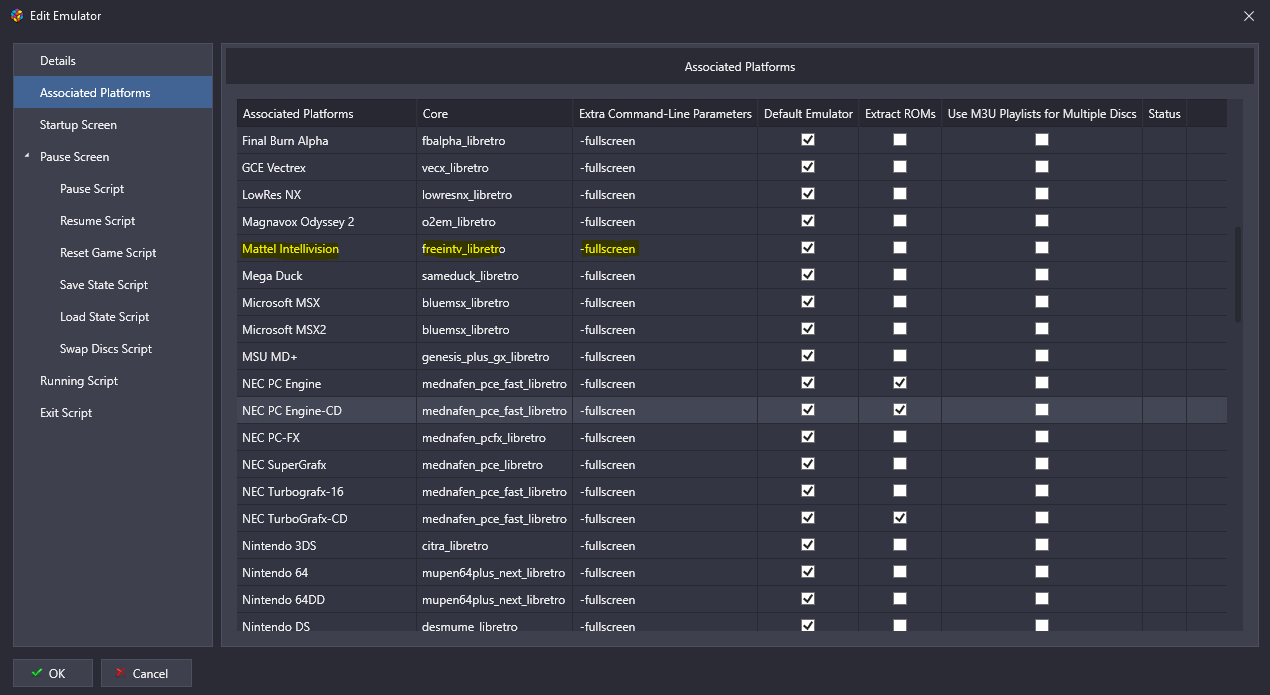Select the NEC SuperGrafx platform cell
The width and height of the screenshot is (1270, 695).
pos(327,465)
